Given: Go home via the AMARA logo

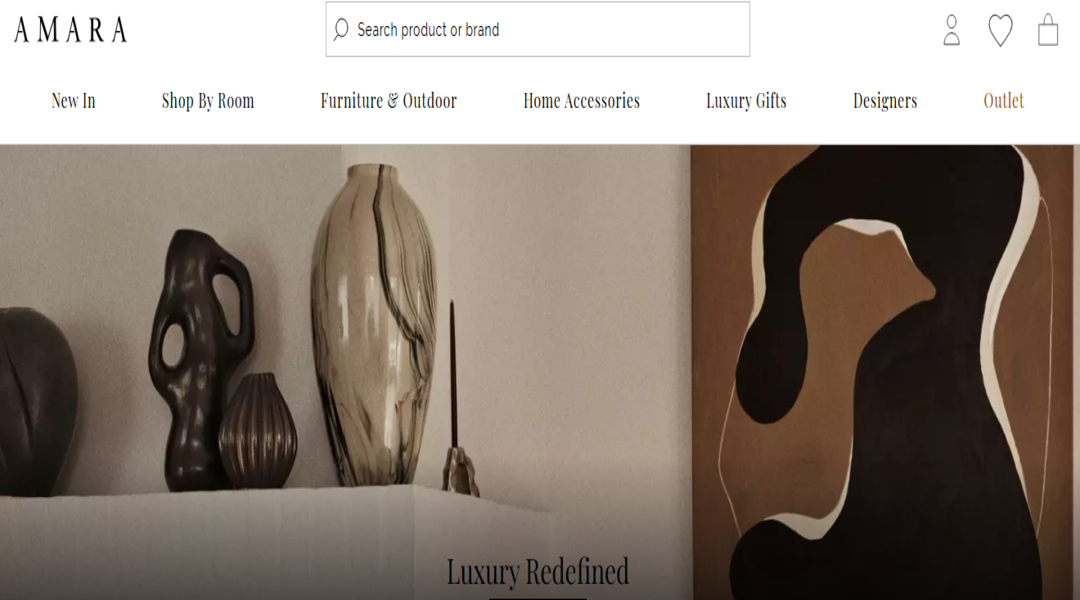Looking at the screenshot, I should click(70, 30).
